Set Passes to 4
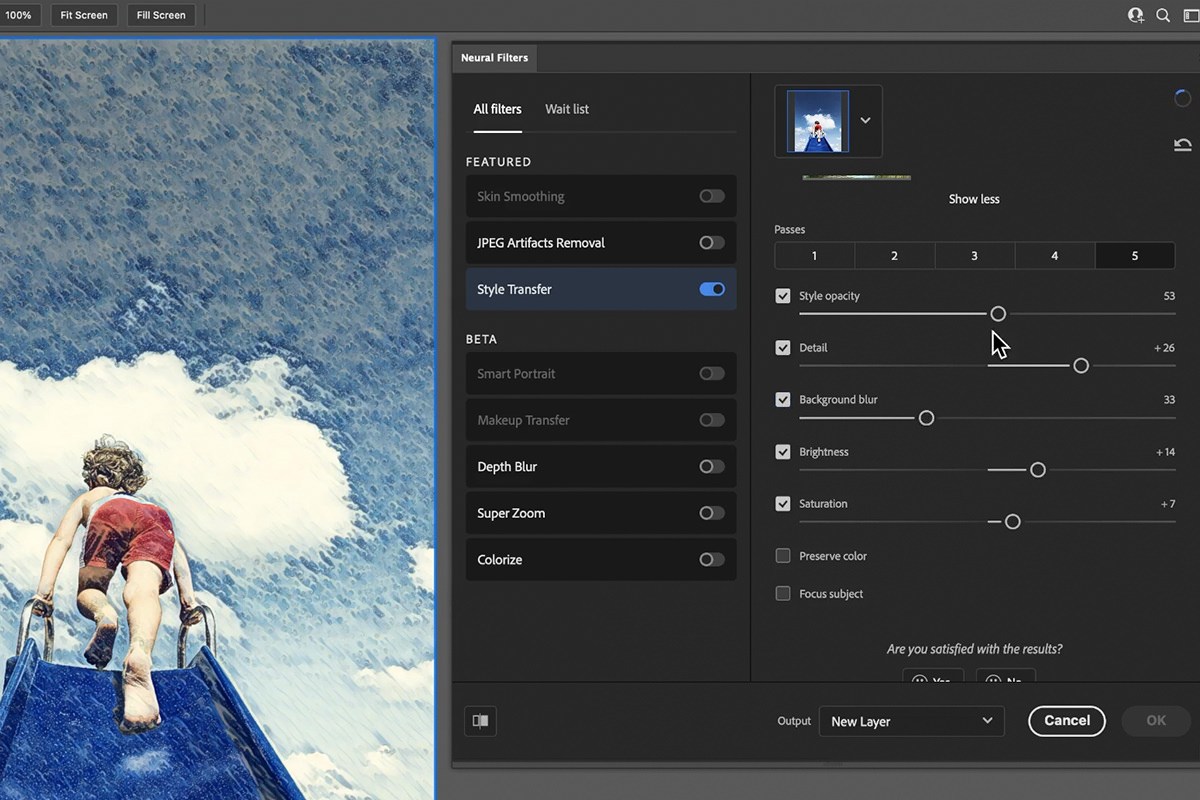Image resolution: width=1200 pixels, height=800 pixels. [x=1054, y=256]
